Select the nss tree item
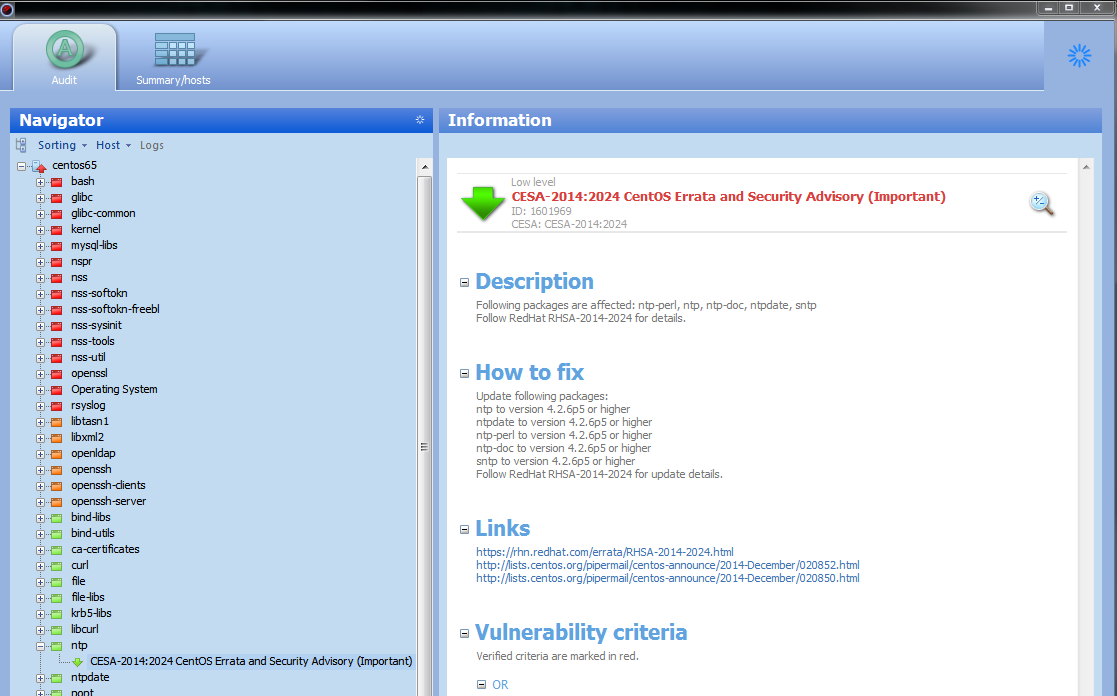1117x696 pixels. [x=79, y=278]
